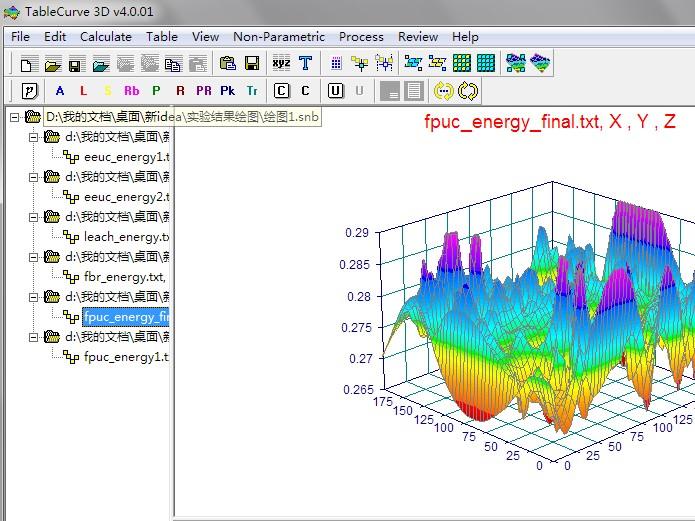
Task: Collapse the folder above leach_energy entry
Action: (x=33, y=217)
